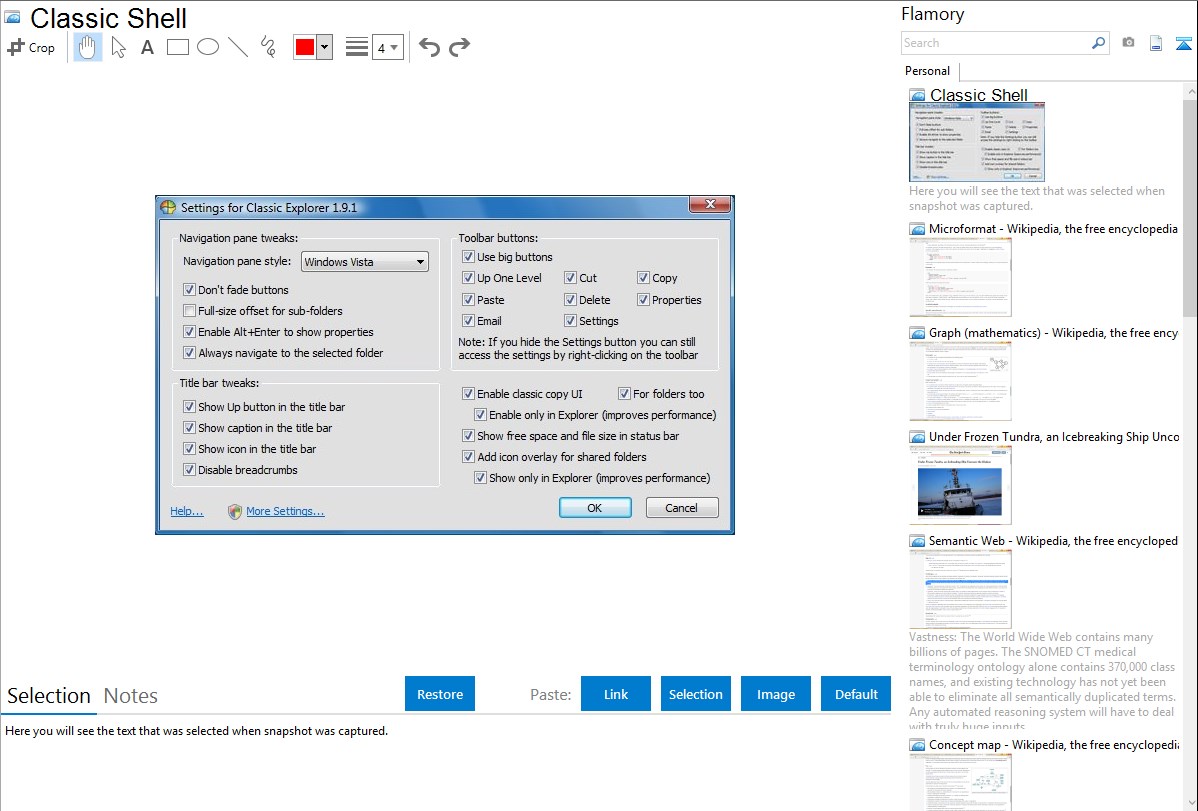Click into the Search input field

[x=996, y=43]
